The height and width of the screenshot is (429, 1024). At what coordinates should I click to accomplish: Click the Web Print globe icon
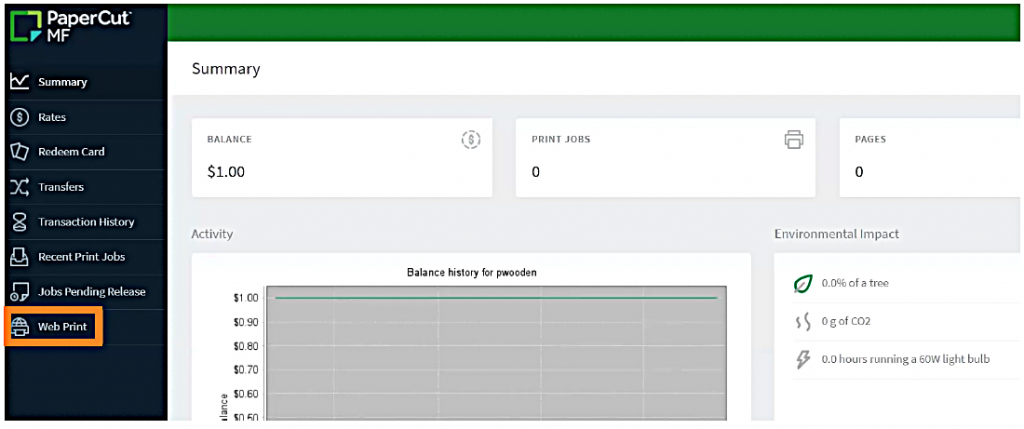pos(19,326)
